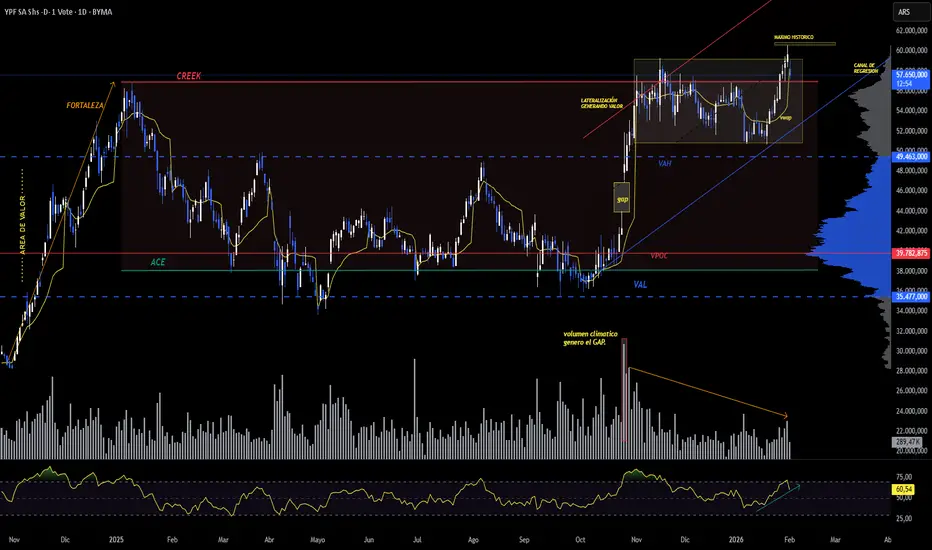Image resolution: width=932 pixels, height=550 pixels.
Task: Click 44.000,000 on the price axis
Action: tap(912, 211)
